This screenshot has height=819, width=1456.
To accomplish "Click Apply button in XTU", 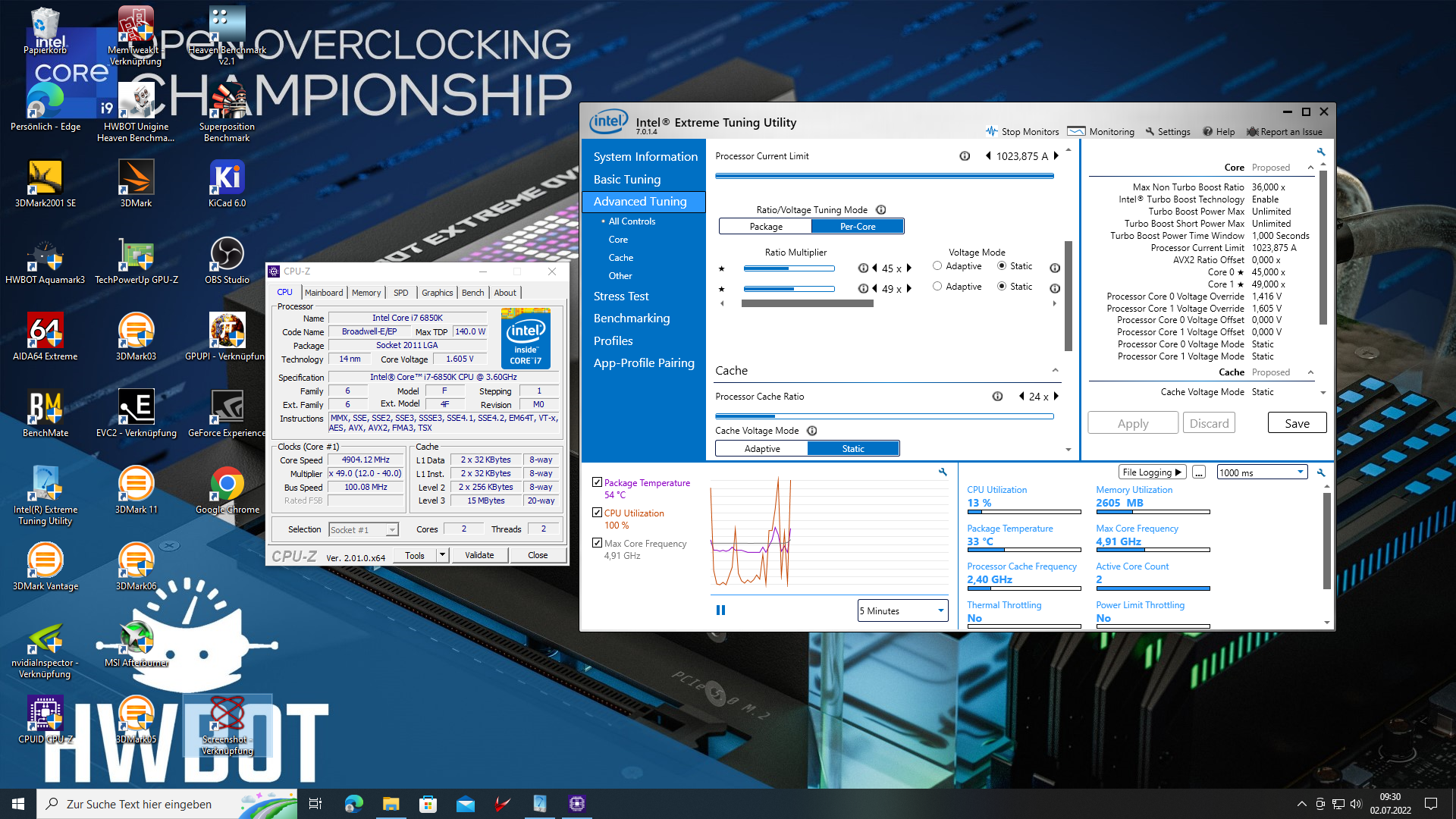I will tap(1133, 423).
